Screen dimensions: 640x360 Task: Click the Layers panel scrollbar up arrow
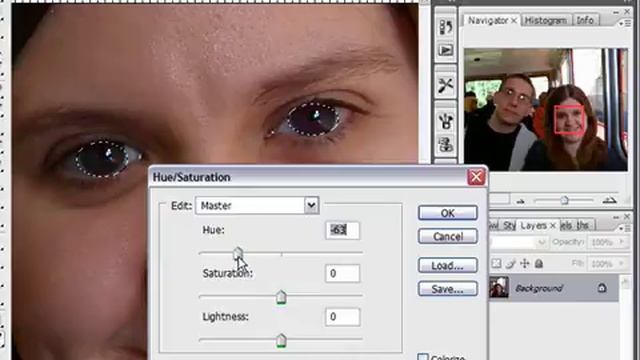coord(625,282)
